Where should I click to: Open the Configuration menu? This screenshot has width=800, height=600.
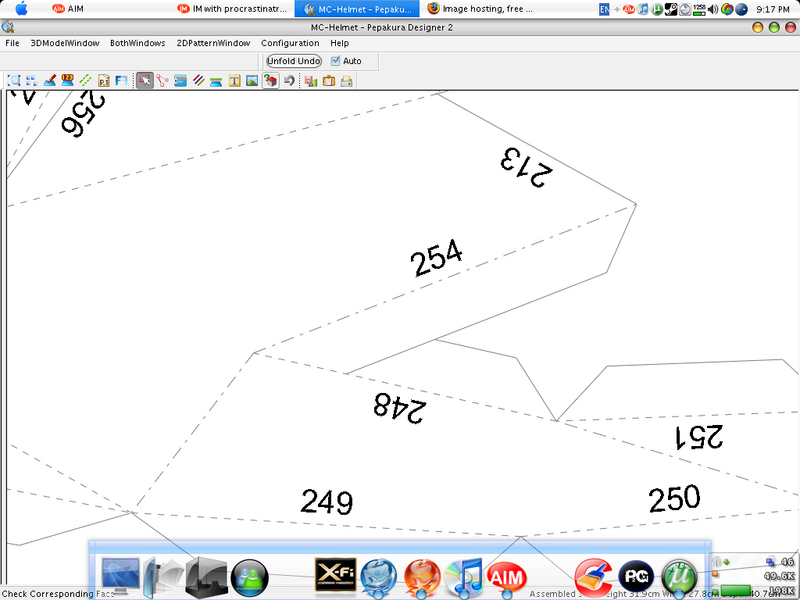290,43
